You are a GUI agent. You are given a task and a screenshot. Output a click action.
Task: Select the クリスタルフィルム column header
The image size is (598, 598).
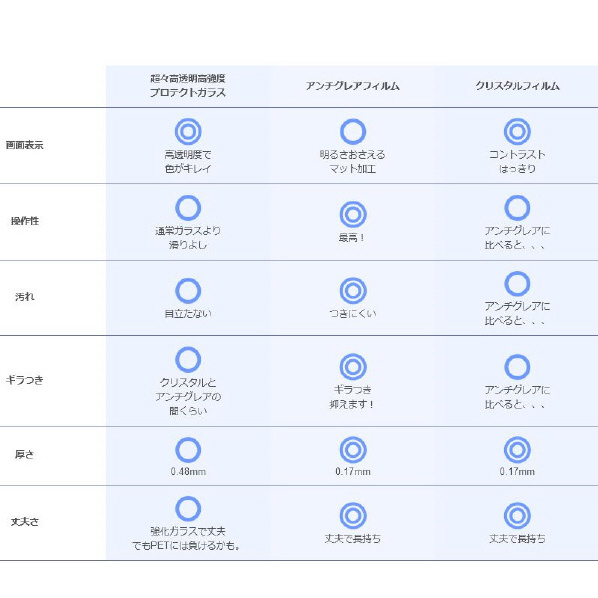click(517, 86)
